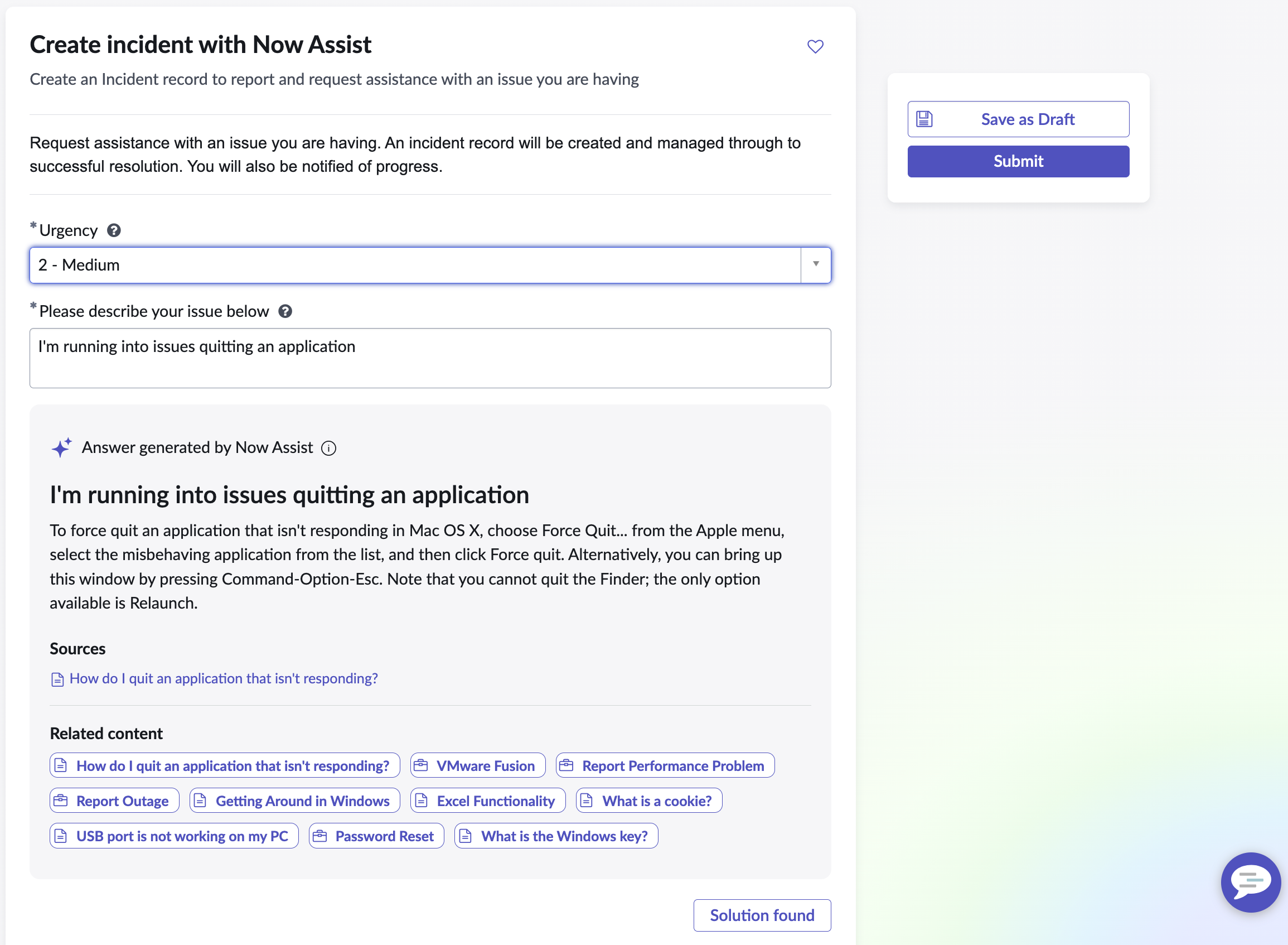Click the generated answer paragraph about Force Quit
Screen dimensions: 1288x945
tap(417, 566)
